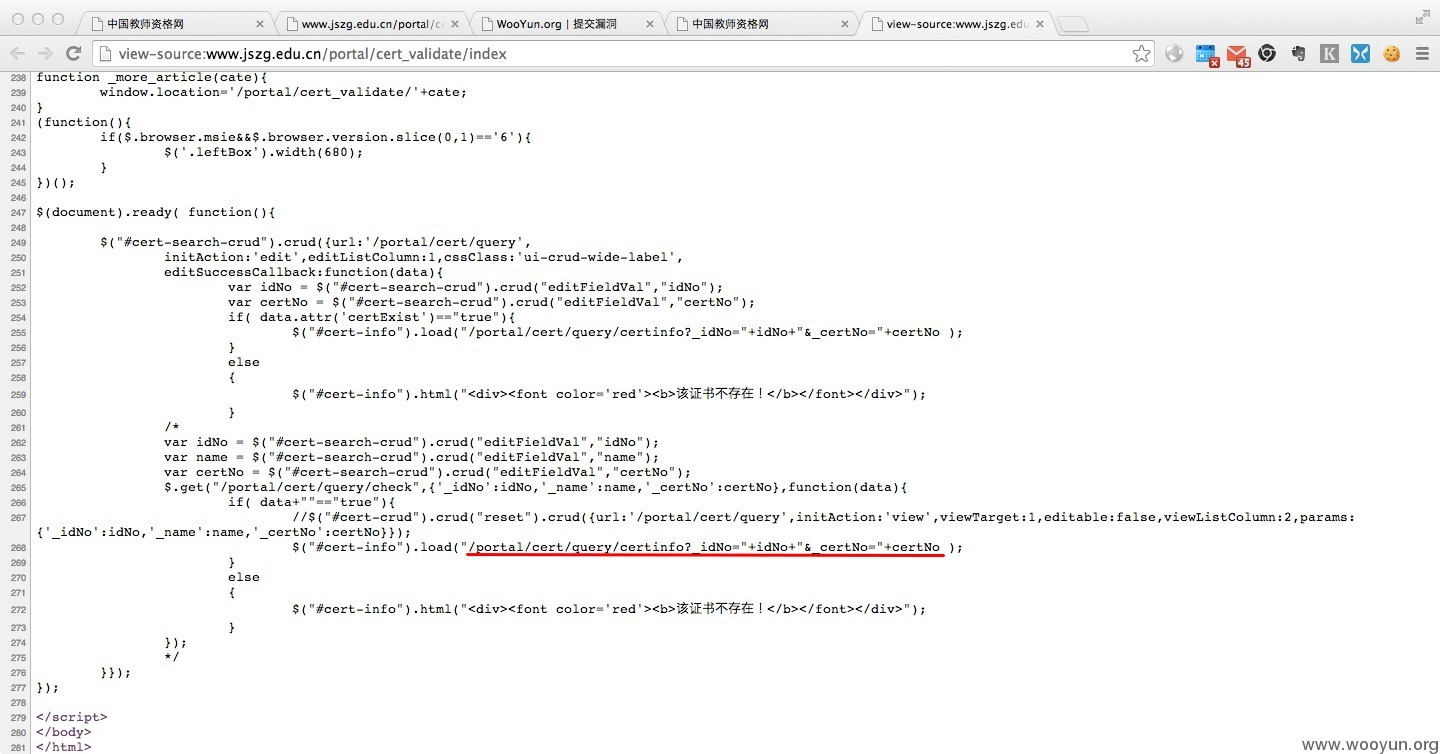Click the $(document).ready line
The image size is (1440, 754).
(156, 212)
